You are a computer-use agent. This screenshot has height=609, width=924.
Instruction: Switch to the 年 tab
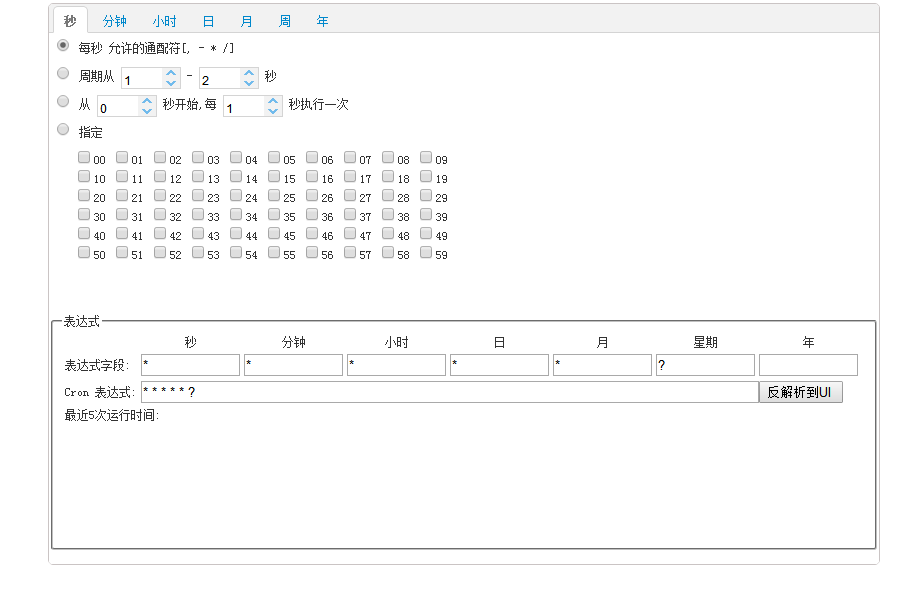pos(322,21)
